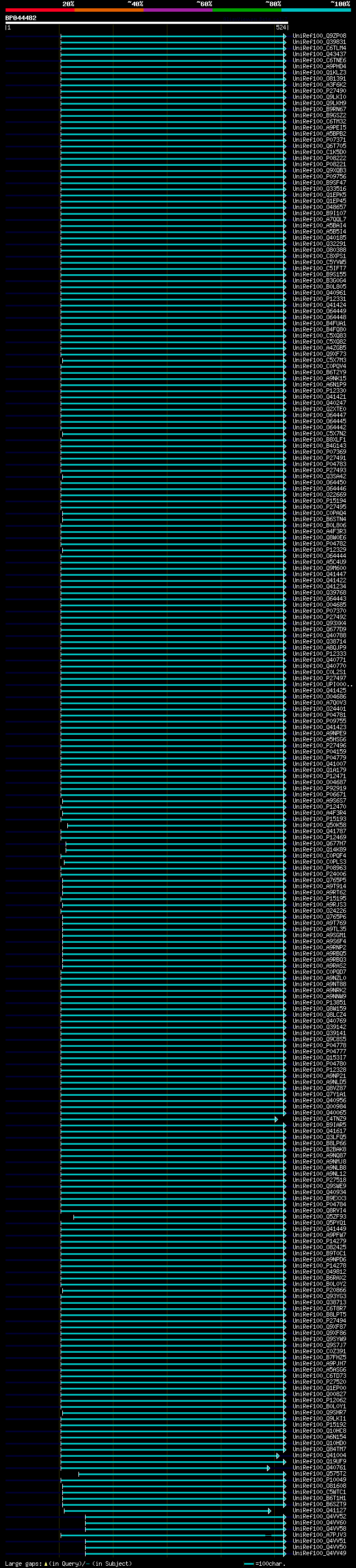Select hit UniRef100_Q41127
356x1568 pixels.
click(319, 1510)
